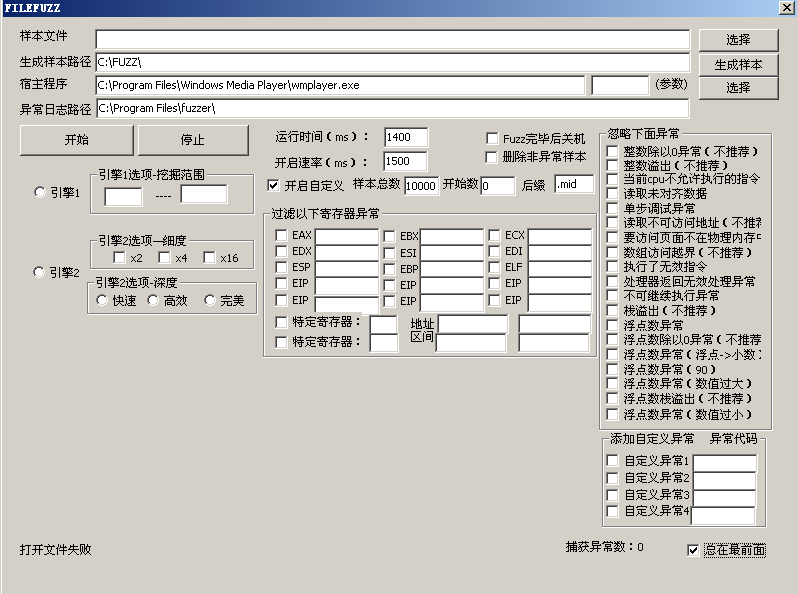The height and width of the screenshot is (594, 798).
Task: Enable the x4 granularity checkbox
Action: pyautogui.click(x=165, y=258)
